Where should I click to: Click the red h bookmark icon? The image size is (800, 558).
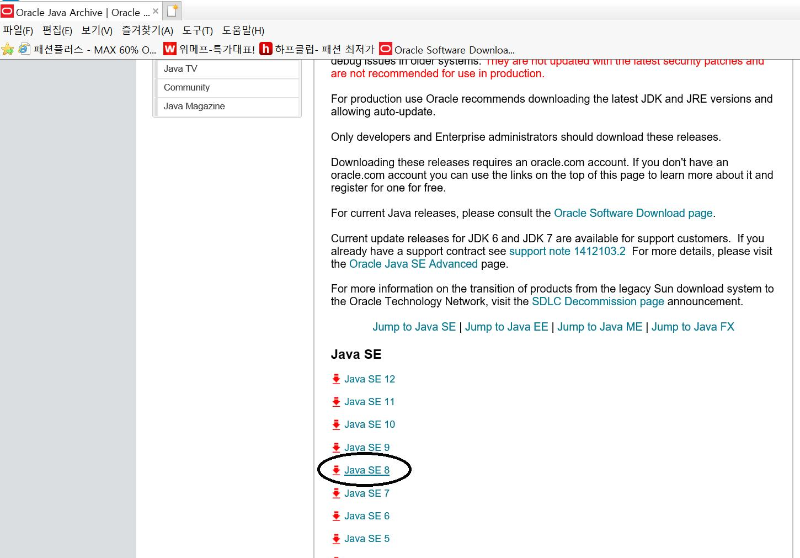(x=265, y=49)
